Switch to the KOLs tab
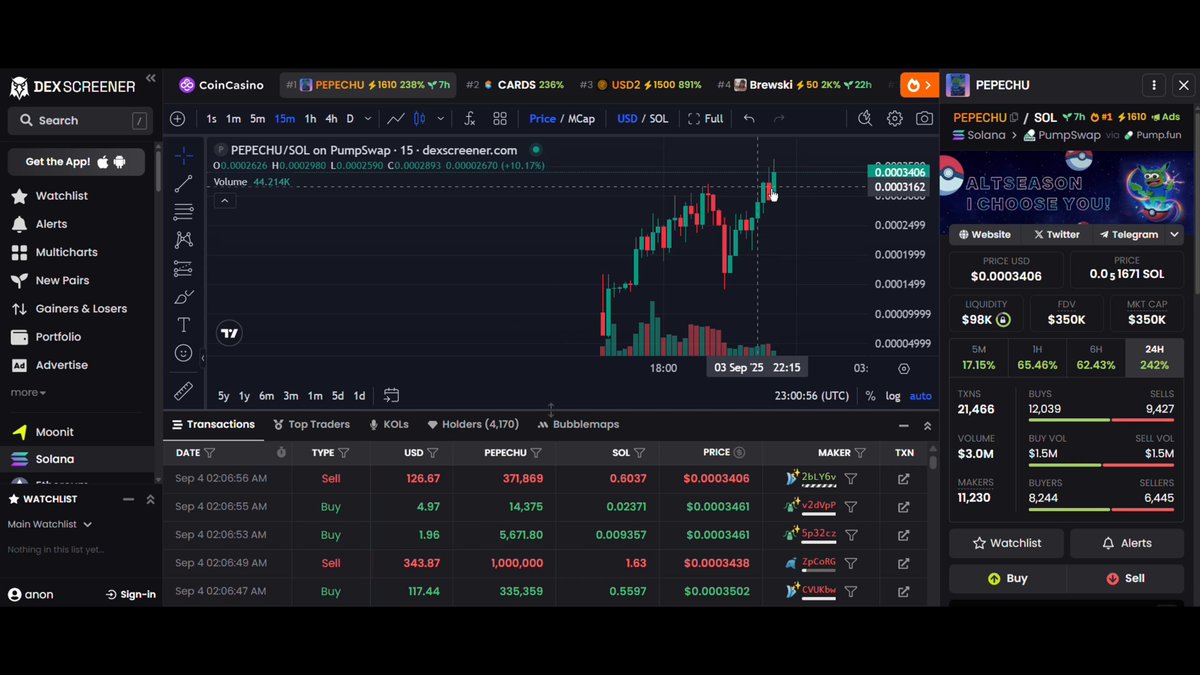1200x675 pixels. pos(388,425)
